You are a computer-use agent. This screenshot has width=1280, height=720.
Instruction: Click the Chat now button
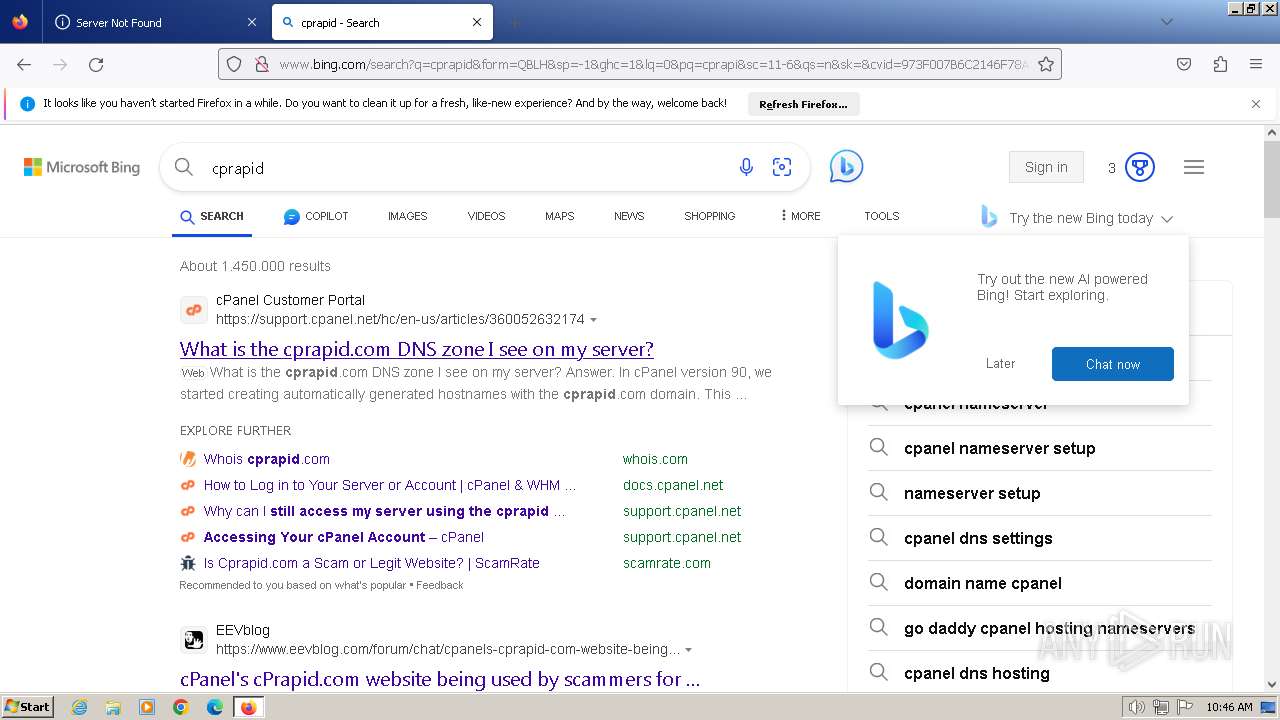tap(1112, 364)
